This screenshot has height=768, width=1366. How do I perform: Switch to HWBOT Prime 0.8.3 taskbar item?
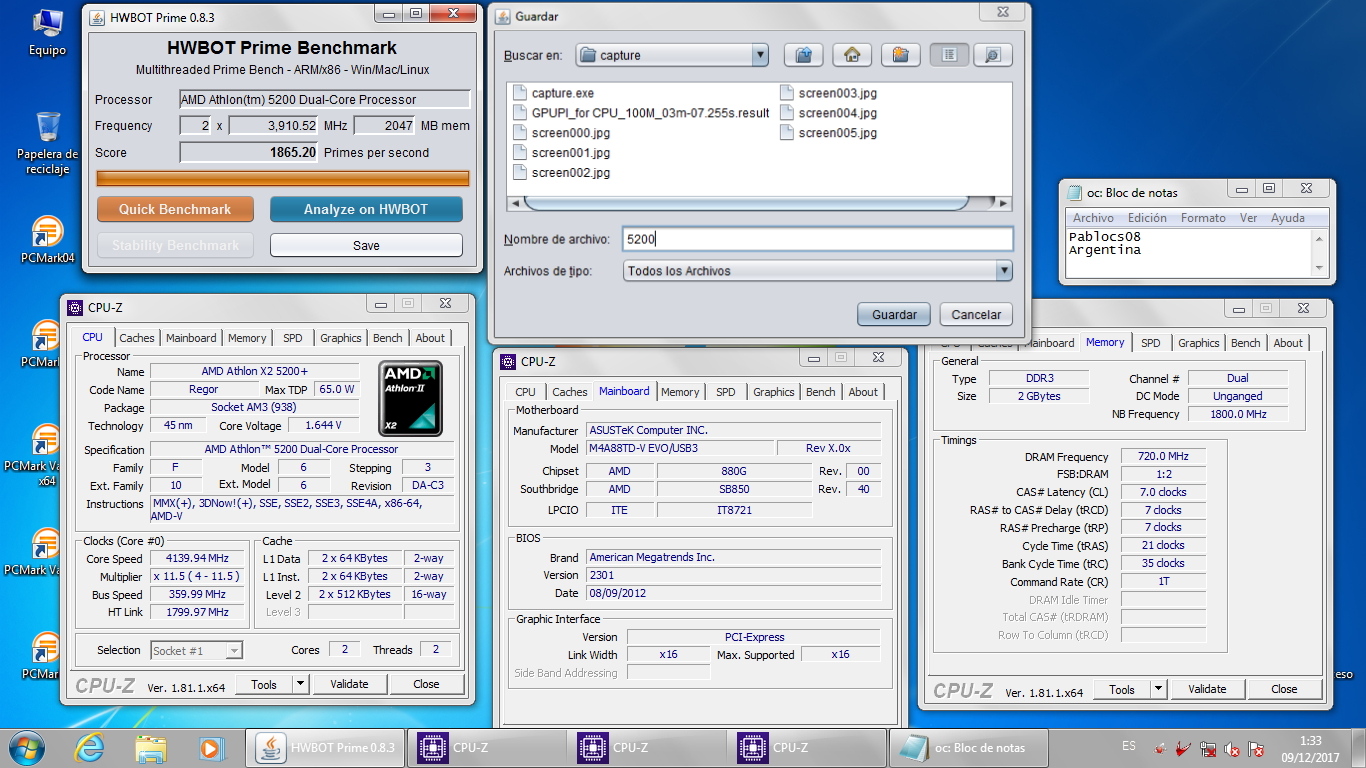click(x=325, y=747)
